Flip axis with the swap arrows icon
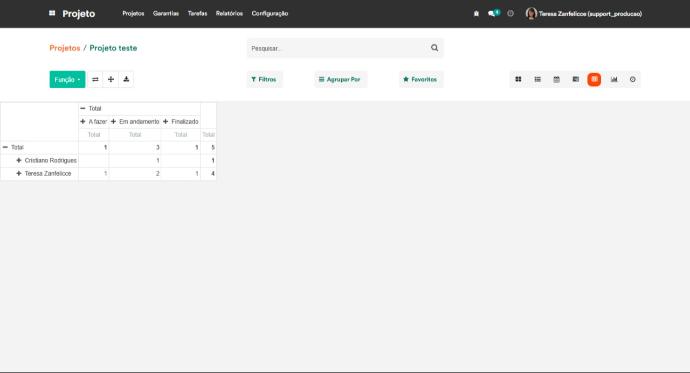The width and height of the screenshot is (690, 373). coord(95,80)
